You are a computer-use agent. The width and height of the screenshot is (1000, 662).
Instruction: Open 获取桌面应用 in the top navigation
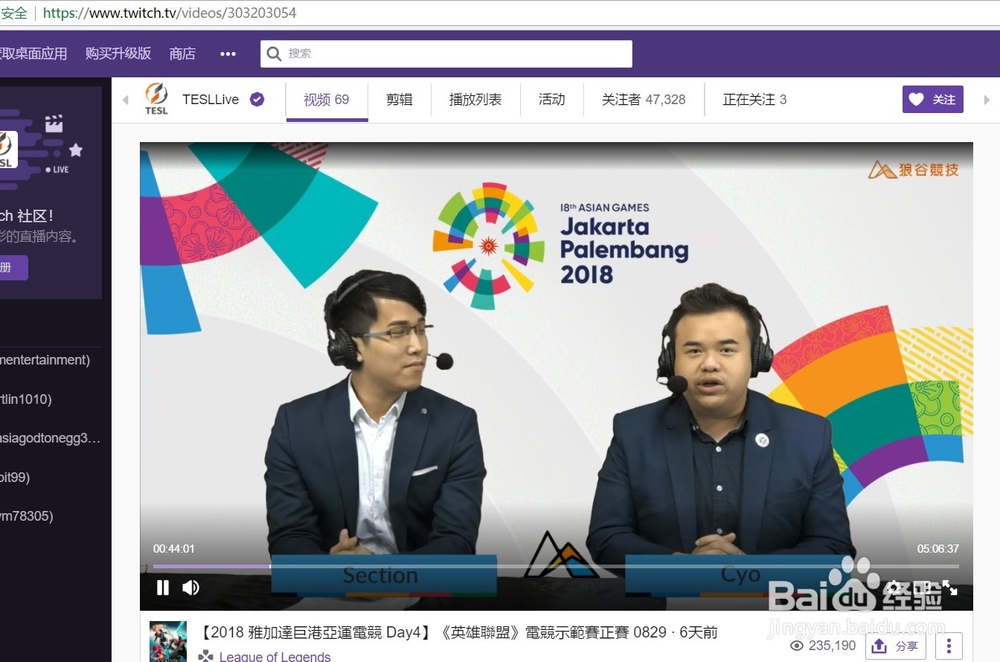(x=33, y=54)
